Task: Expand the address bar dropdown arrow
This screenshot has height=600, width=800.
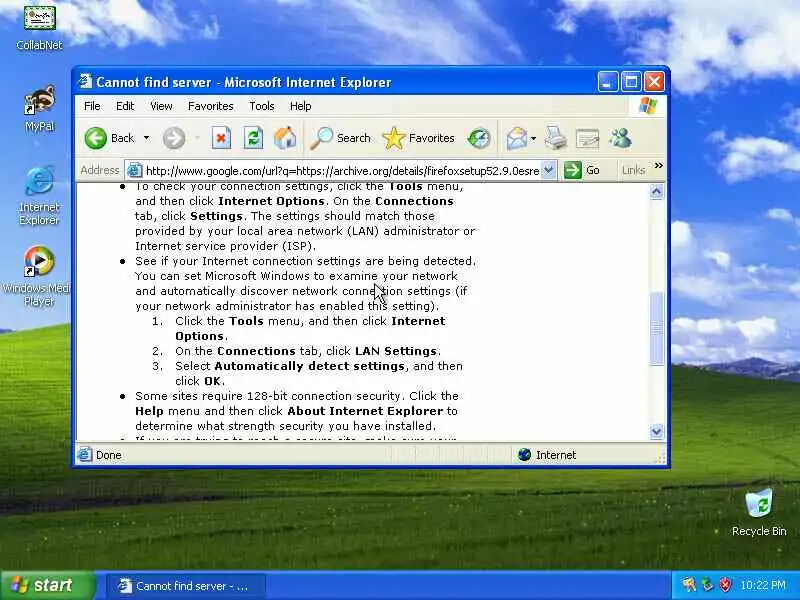Action: [x=548, y=170]
